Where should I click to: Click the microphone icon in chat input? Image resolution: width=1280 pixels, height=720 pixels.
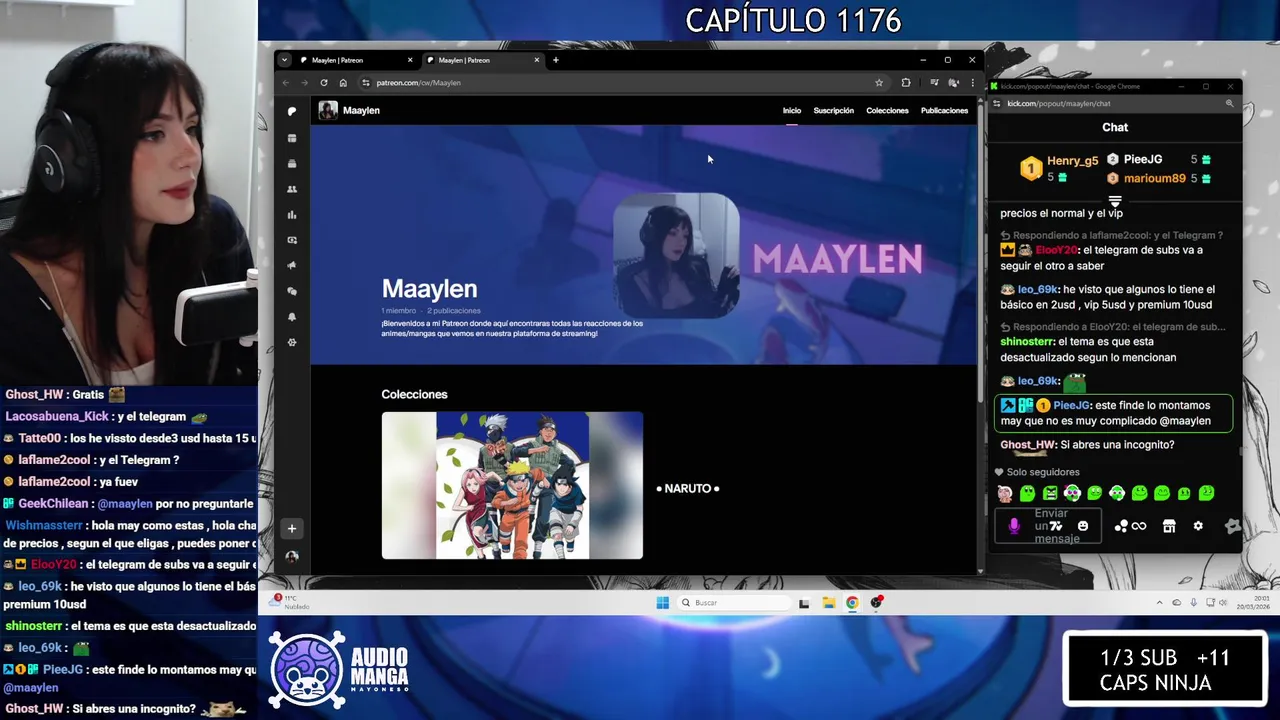1014,526
